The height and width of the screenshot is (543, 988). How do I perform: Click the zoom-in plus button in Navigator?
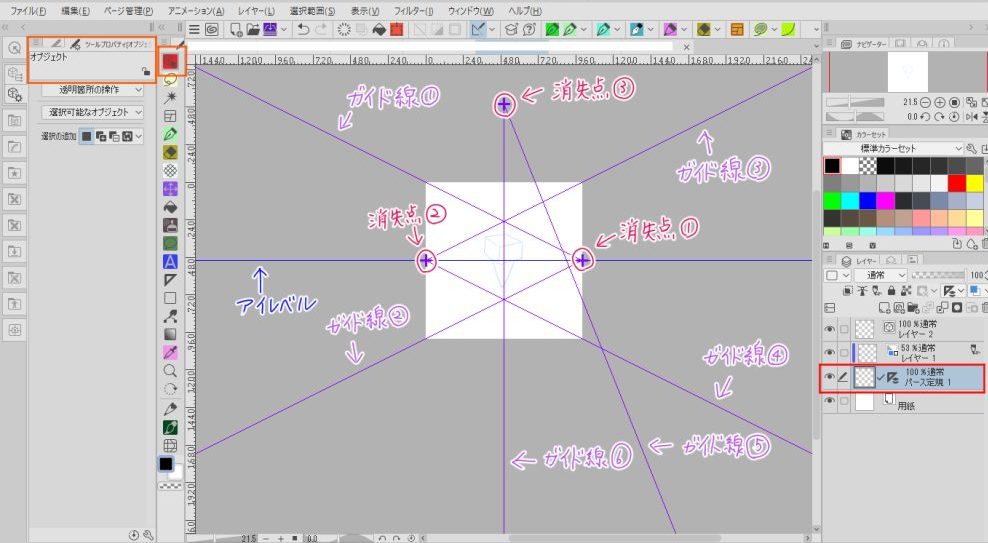click(939, 103)
